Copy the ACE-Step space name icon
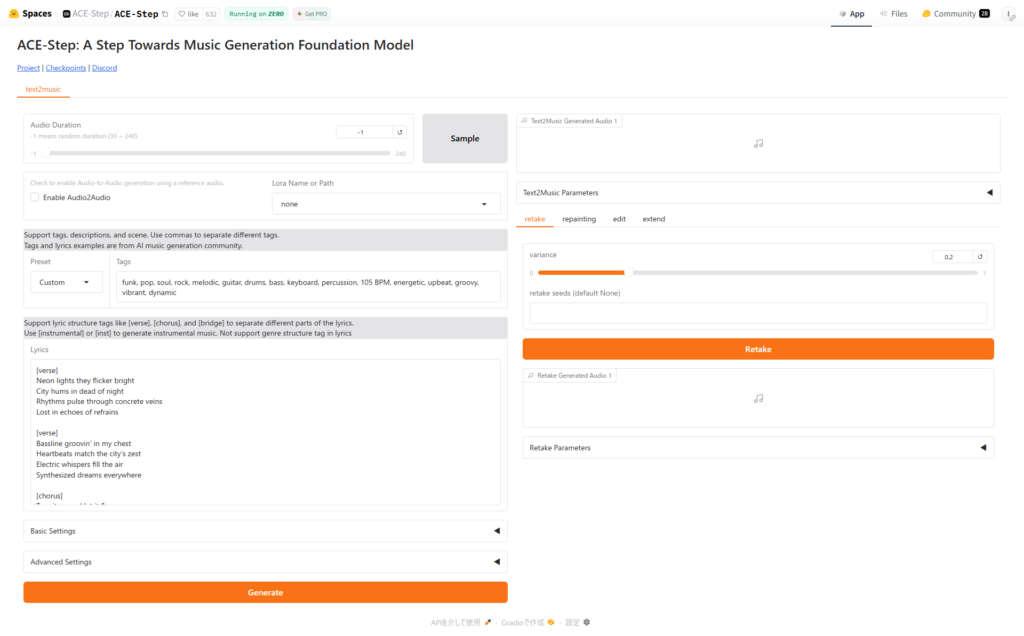This screenshot has width=1024, height=636. point(165,14)
